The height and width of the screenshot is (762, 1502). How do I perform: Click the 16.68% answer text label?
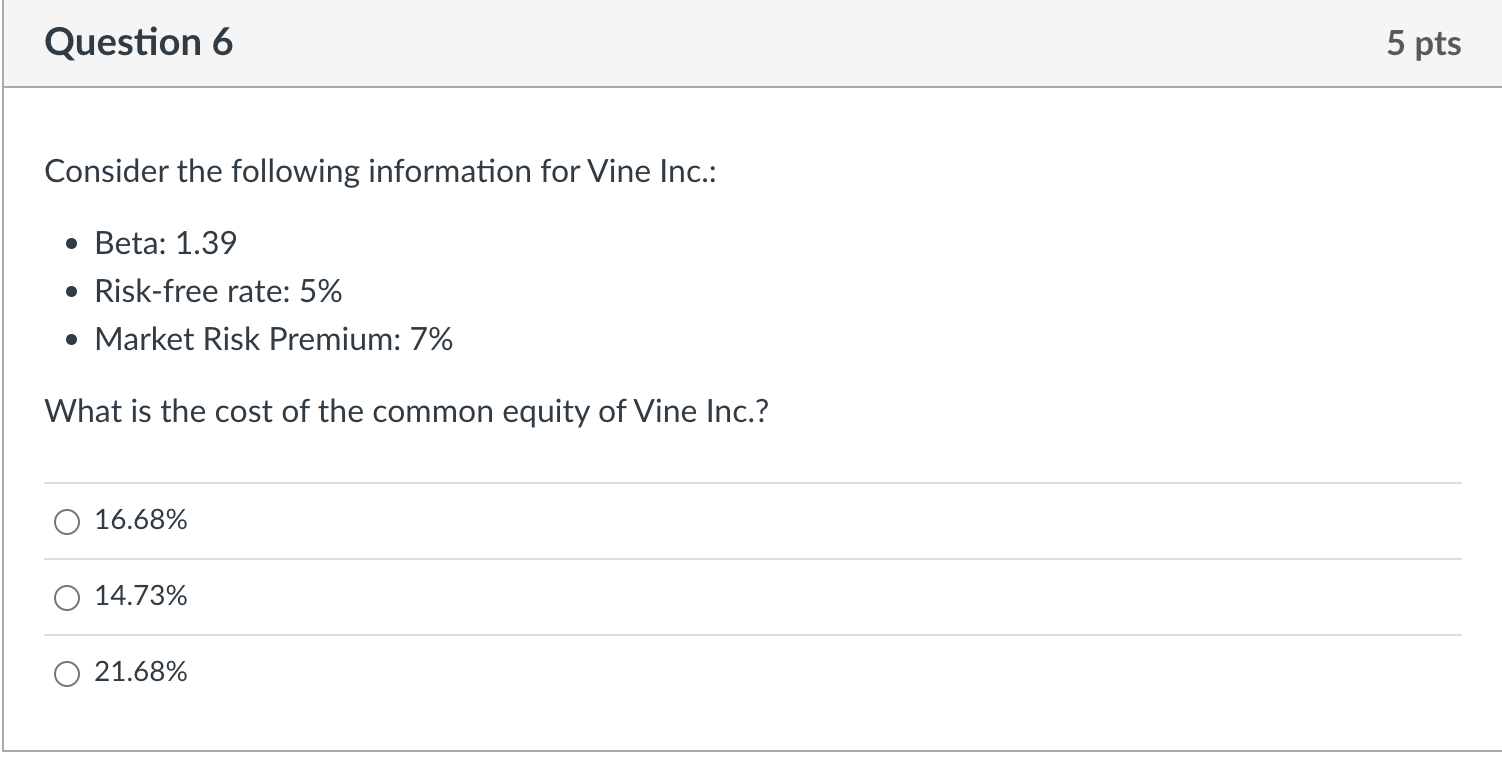coord(140,520)
